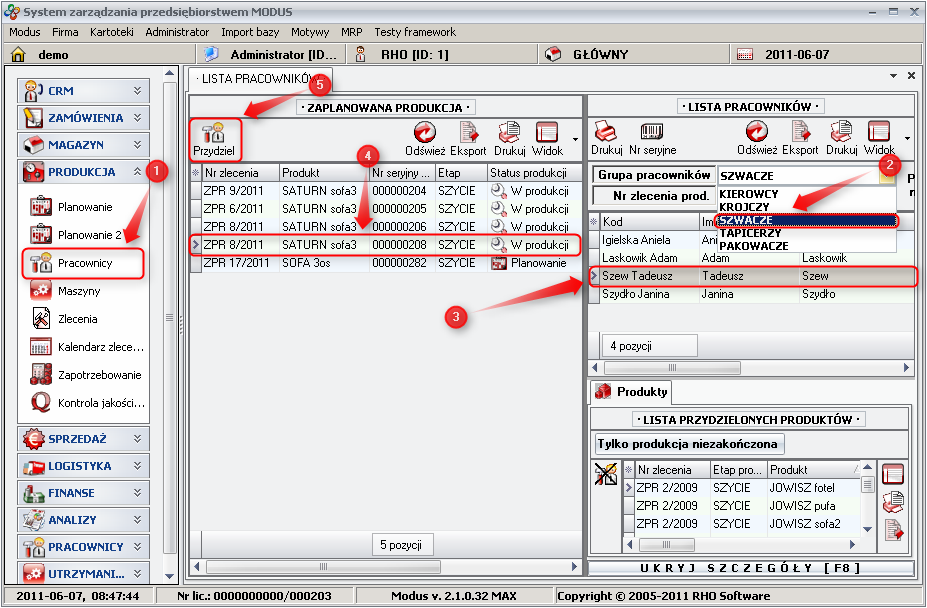The width and height of the screenshot is (927, 608).
Task: Expand the SPRZEDAŻ sidebar section
Action: (x=83, y=438)
